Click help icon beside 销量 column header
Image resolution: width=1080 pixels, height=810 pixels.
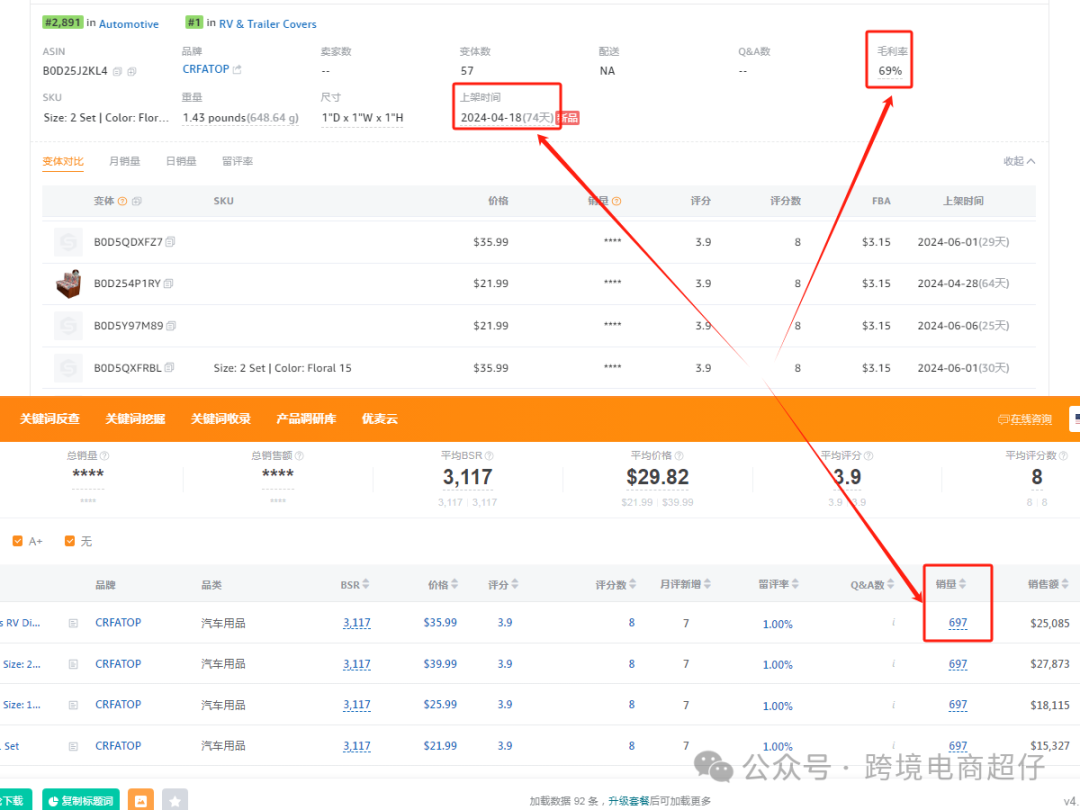[x=616, y=201]
